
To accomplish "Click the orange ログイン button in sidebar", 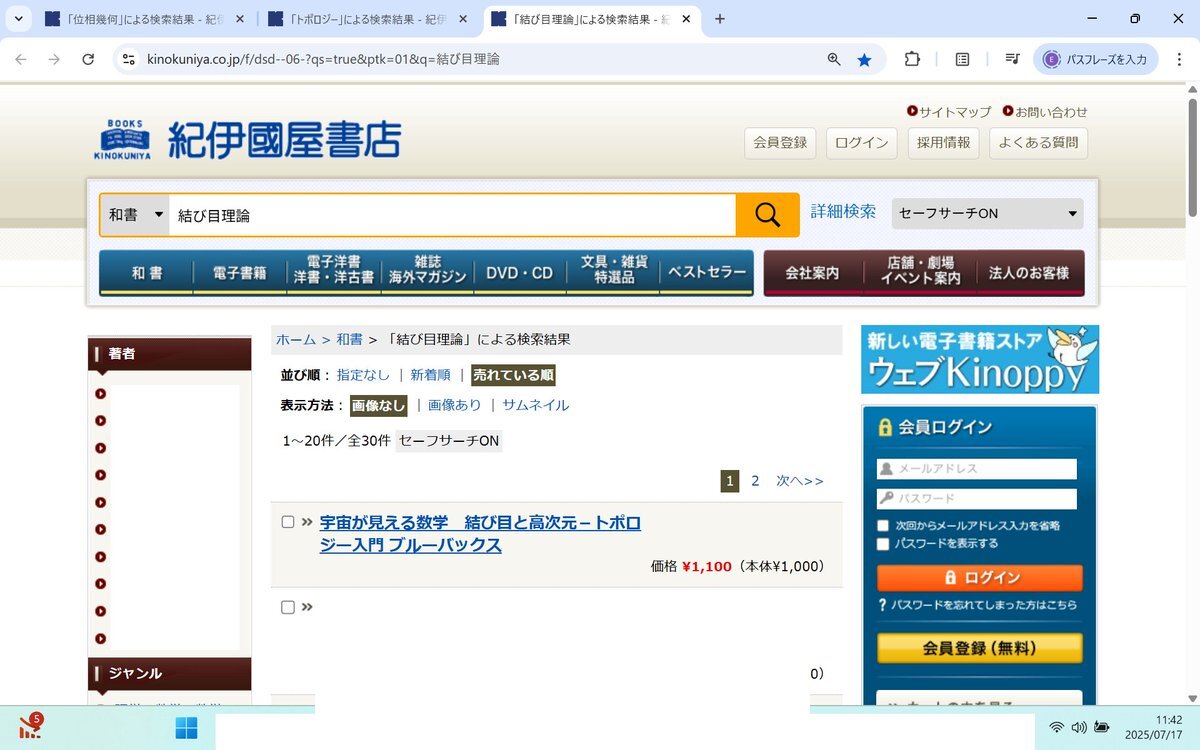I will tap(980, 578).
